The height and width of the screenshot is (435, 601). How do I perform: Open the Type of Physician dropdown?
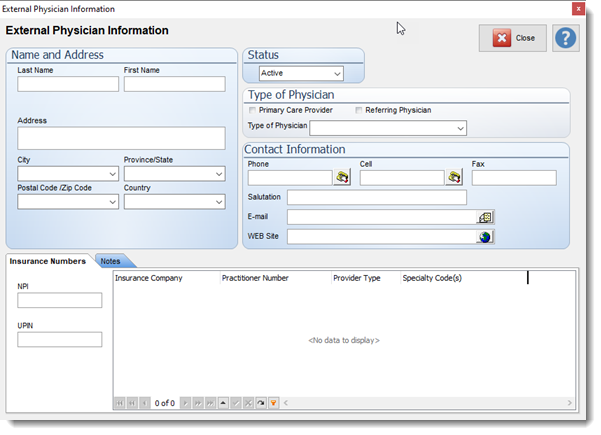(388, 128)
